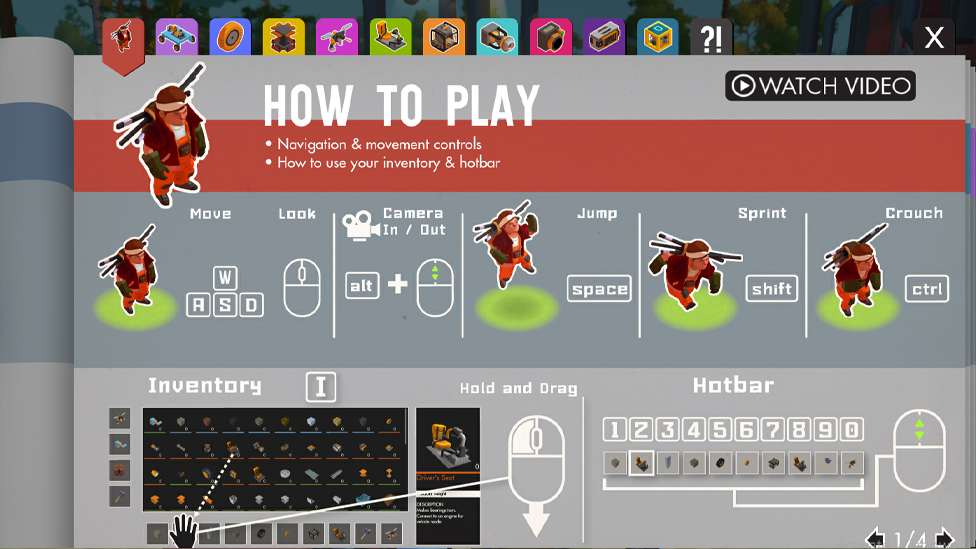This screenshot has height=549, width=976.
Task: Go to the previous handbook page arrow
Action: point(876,539)
